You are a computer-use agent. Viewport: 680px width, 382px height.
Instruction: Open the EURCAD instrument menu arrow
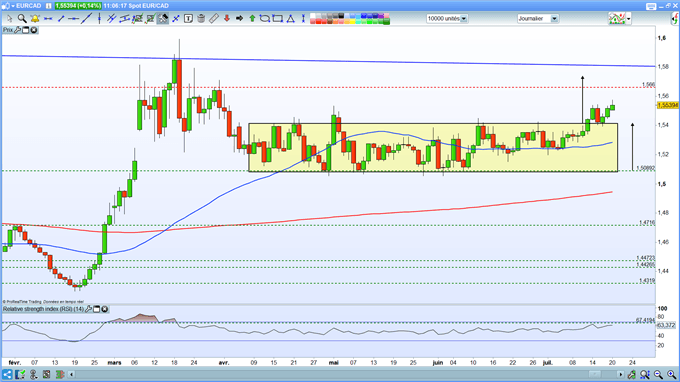coord(13,6)
